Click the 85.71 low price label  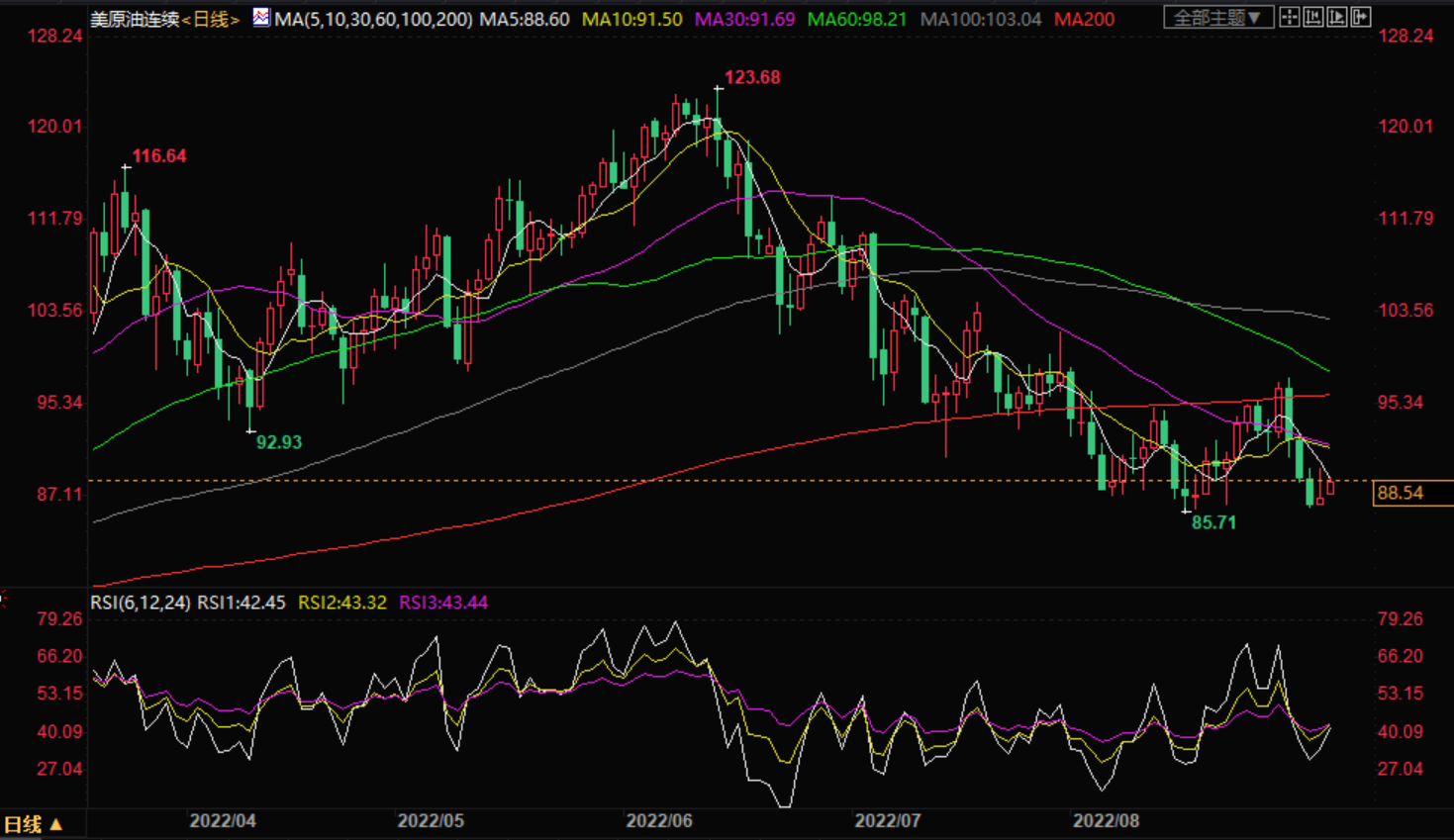tap(1213, 522)
